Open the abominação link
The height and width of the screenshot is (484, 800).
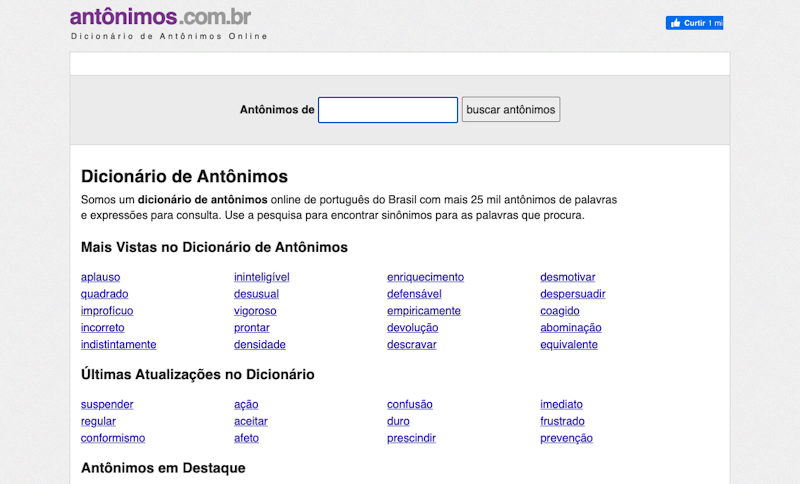[571, 327]
